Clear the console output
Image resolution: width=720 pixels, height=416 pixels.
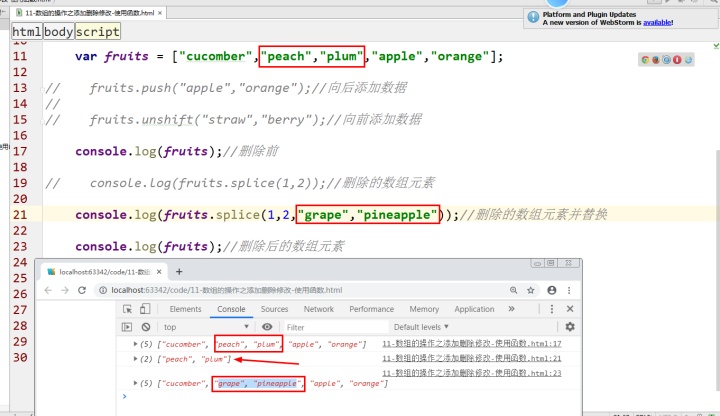tap(146, 327)
